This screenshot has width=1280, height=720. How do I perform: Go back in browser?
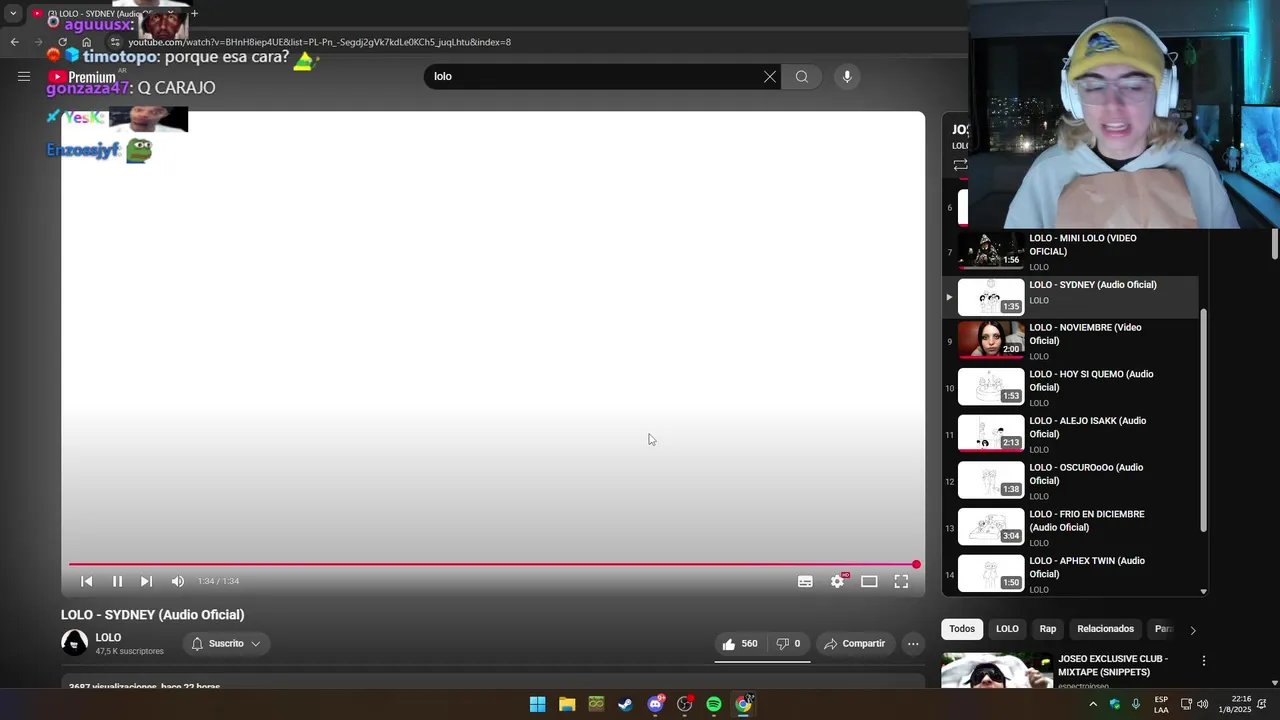pyautogui.click(x=14, y=42)
